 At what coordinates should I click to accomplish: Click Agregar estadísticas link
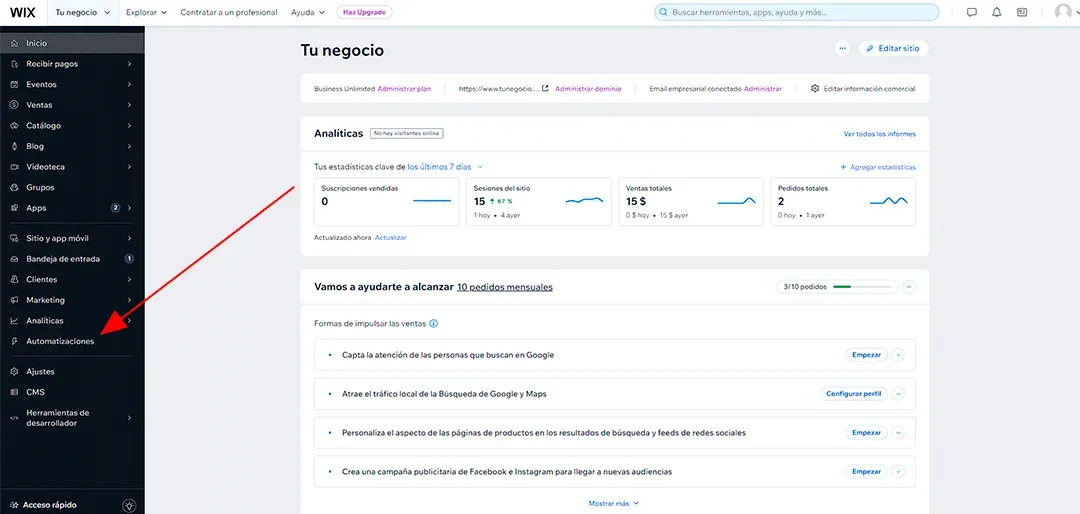(878, 167)
